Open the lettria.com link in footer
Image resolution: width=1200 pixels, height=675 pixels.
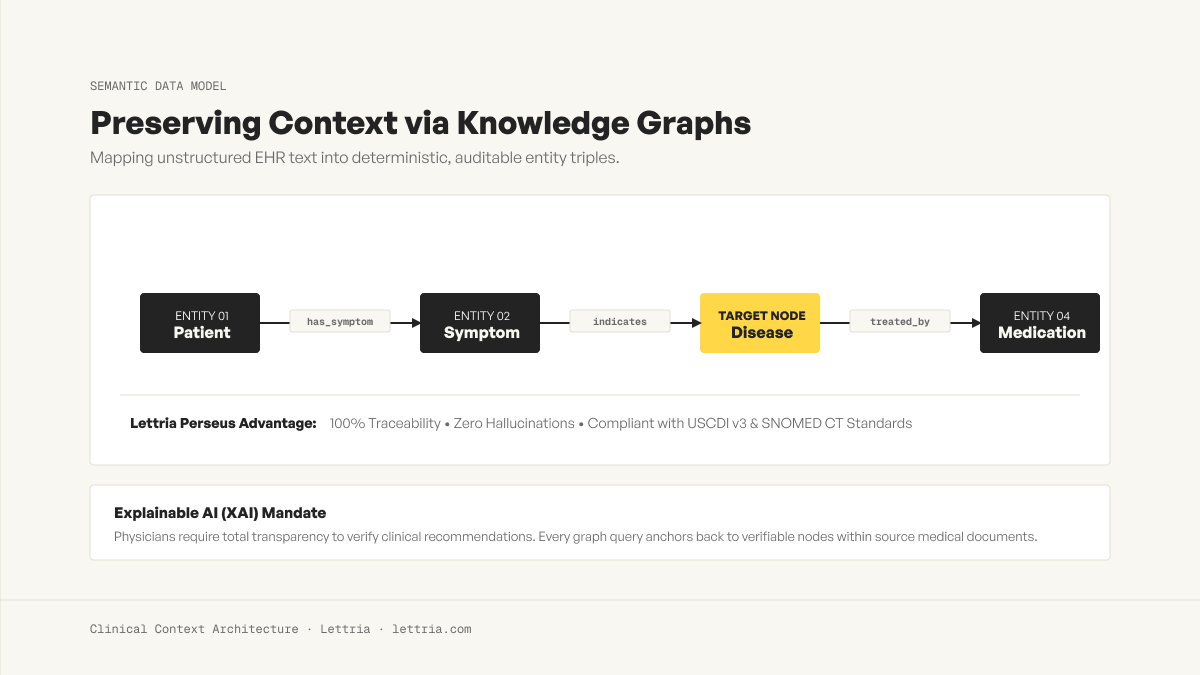click(432, 629)
